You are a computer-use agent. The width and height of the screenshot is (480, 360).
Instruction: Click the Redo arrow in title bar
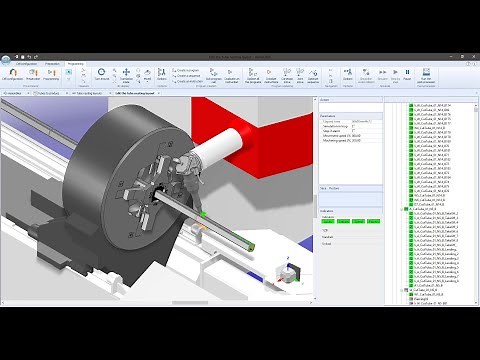pos(36,57)
